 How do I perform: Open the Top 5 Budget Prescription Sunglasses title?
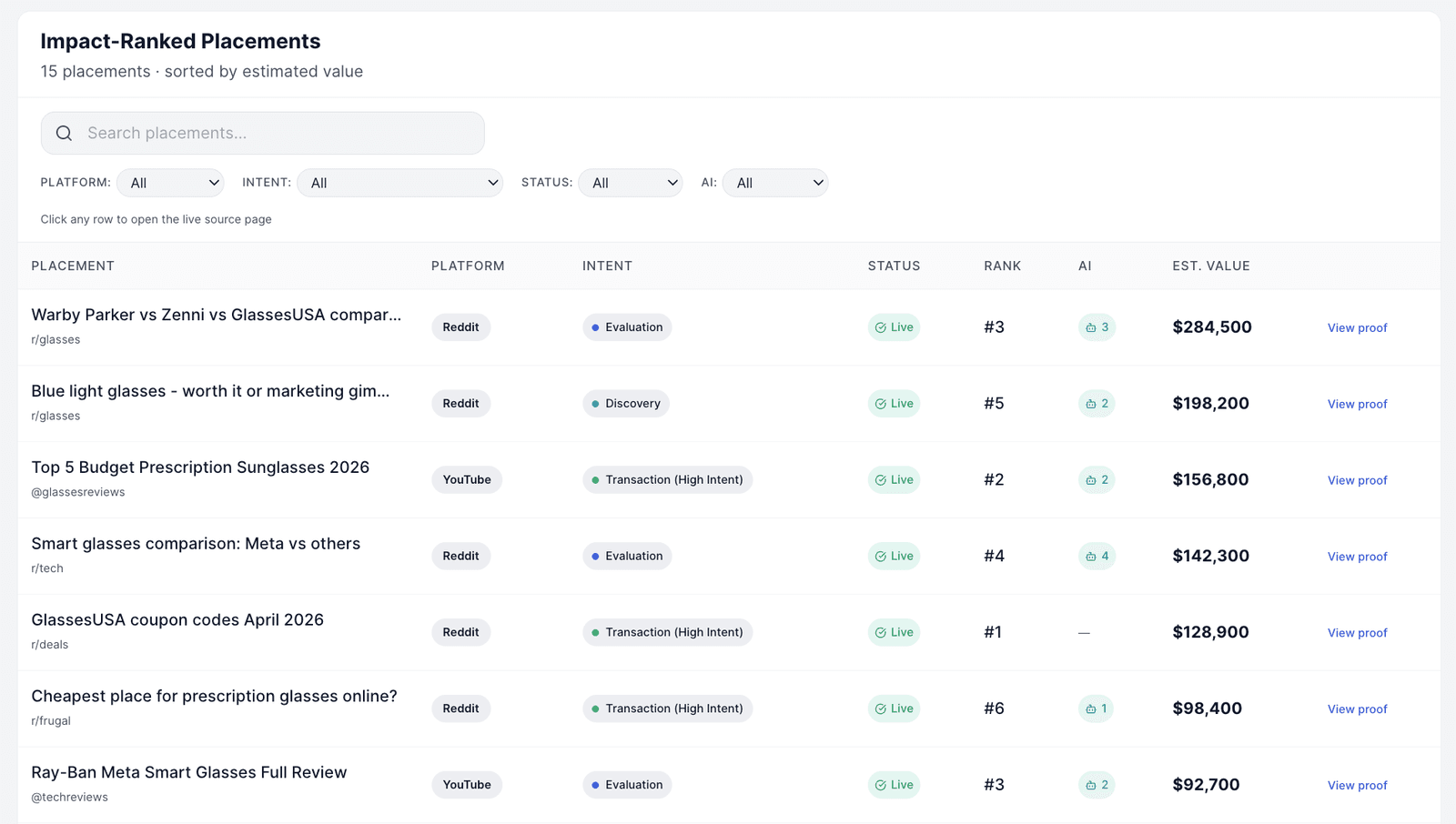tap(200, 468)
